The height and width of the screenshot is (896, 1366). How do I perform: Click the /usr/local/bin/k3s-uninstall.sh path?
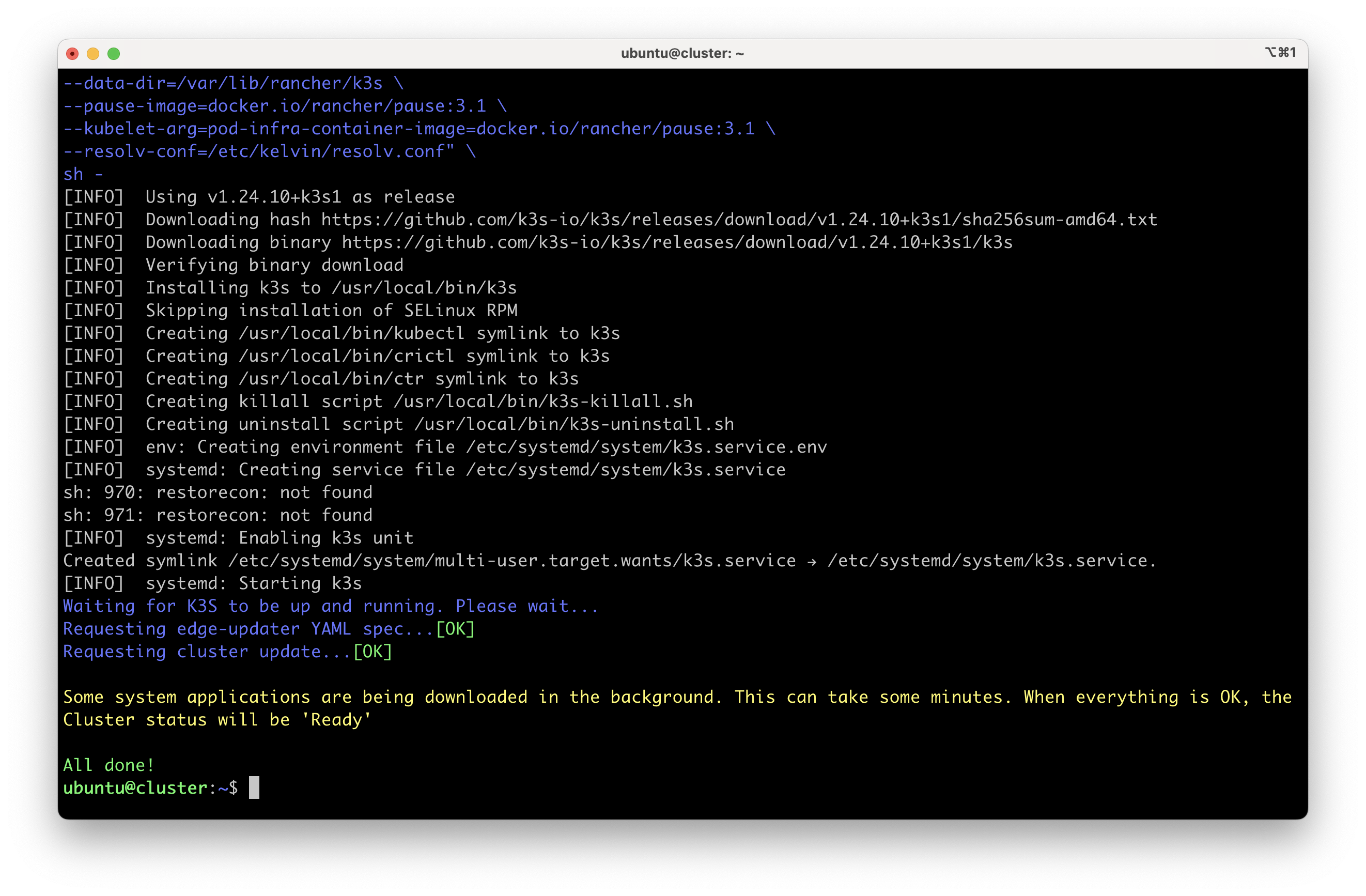click(x=574, y=424)
